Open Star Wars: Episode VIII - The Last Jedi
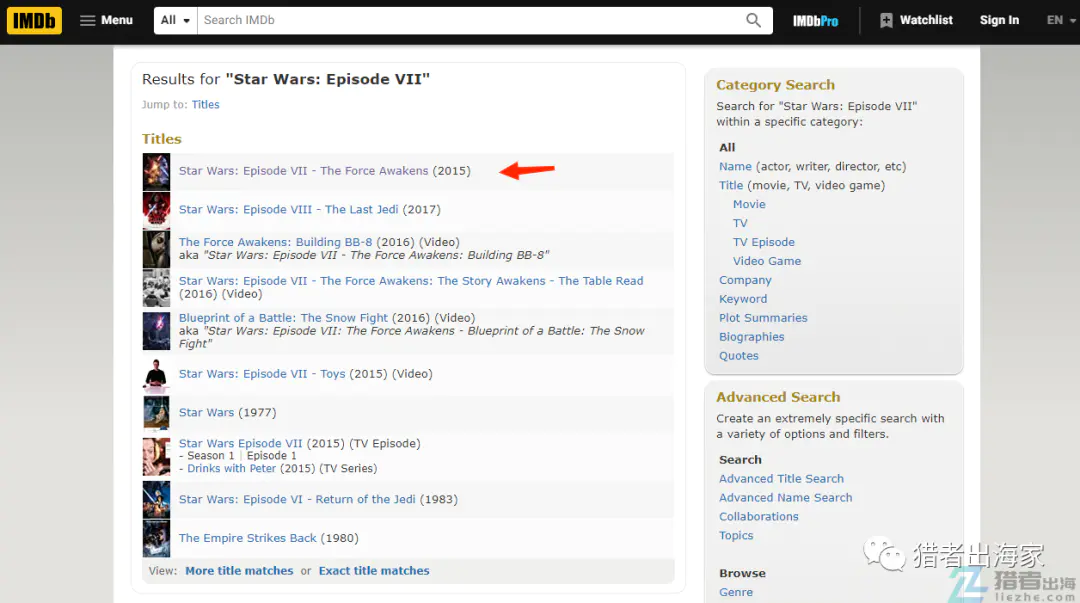1080x603 pixels. [309, 210]
